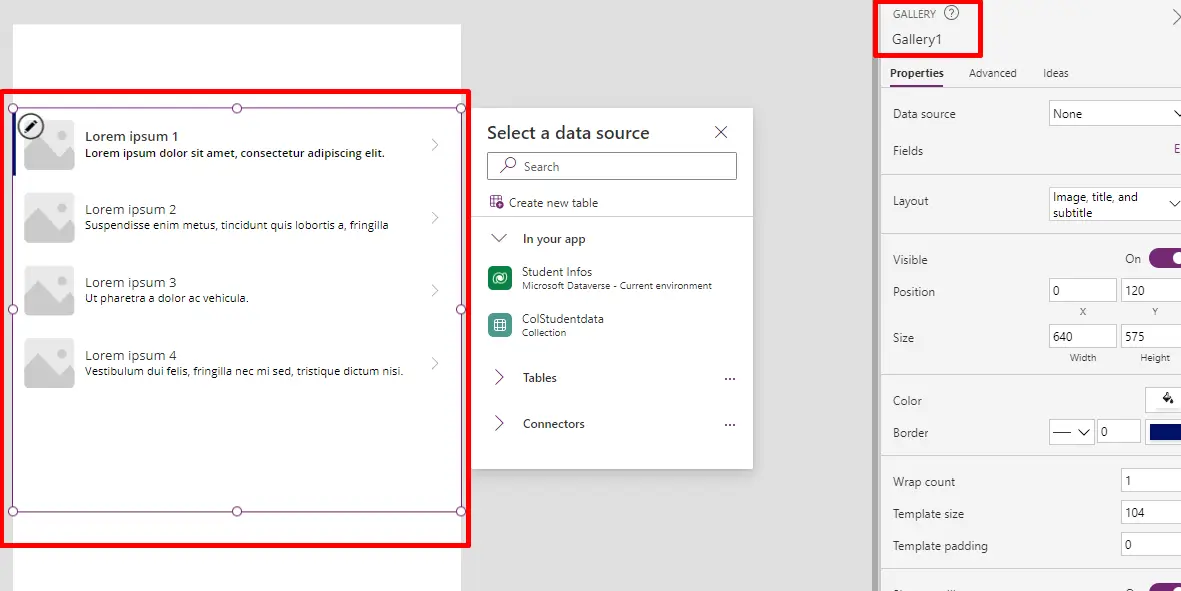Click the Position Y input field
Screen dimensions: 1181x591
tap(1151, 291)
